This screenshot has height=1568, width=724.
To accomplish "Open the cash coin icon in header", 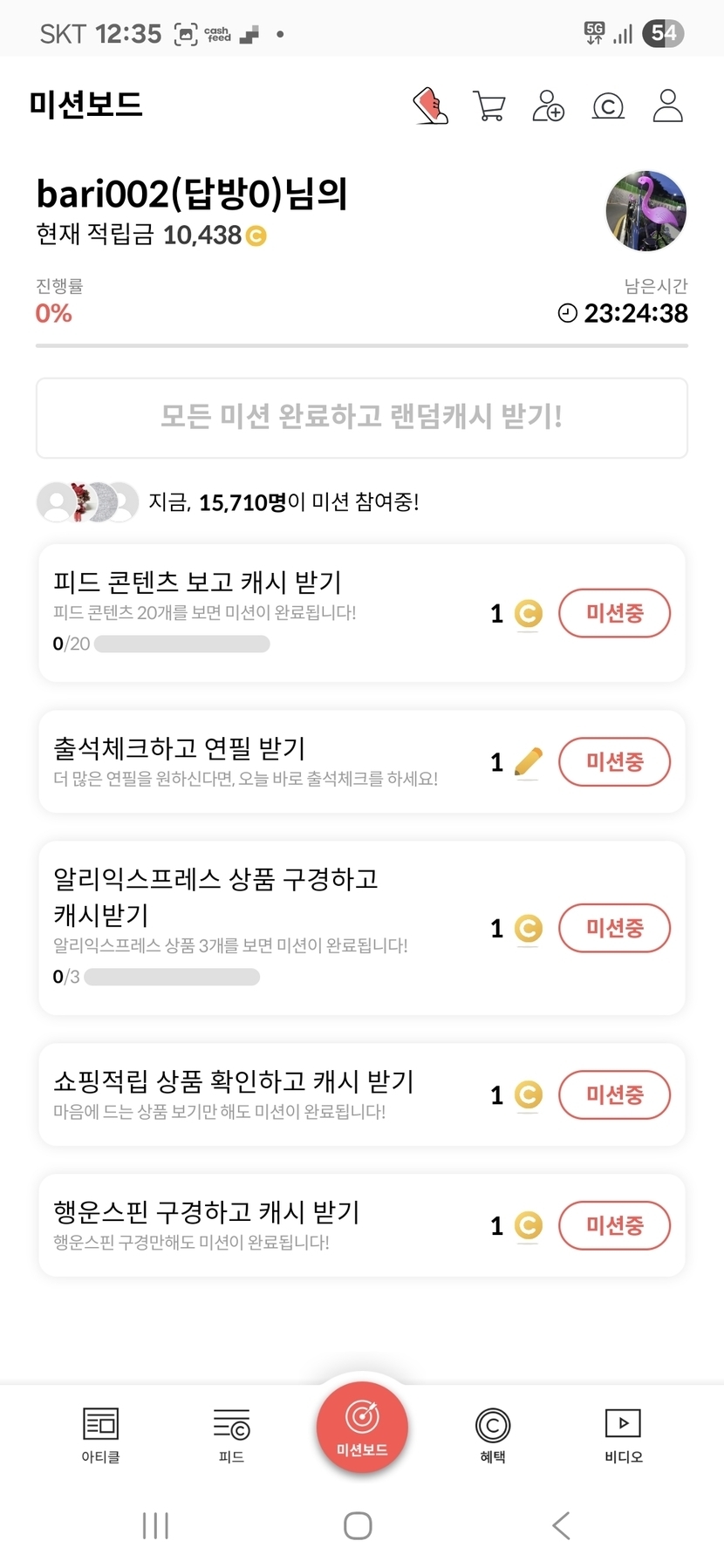I will click(608, 106).
